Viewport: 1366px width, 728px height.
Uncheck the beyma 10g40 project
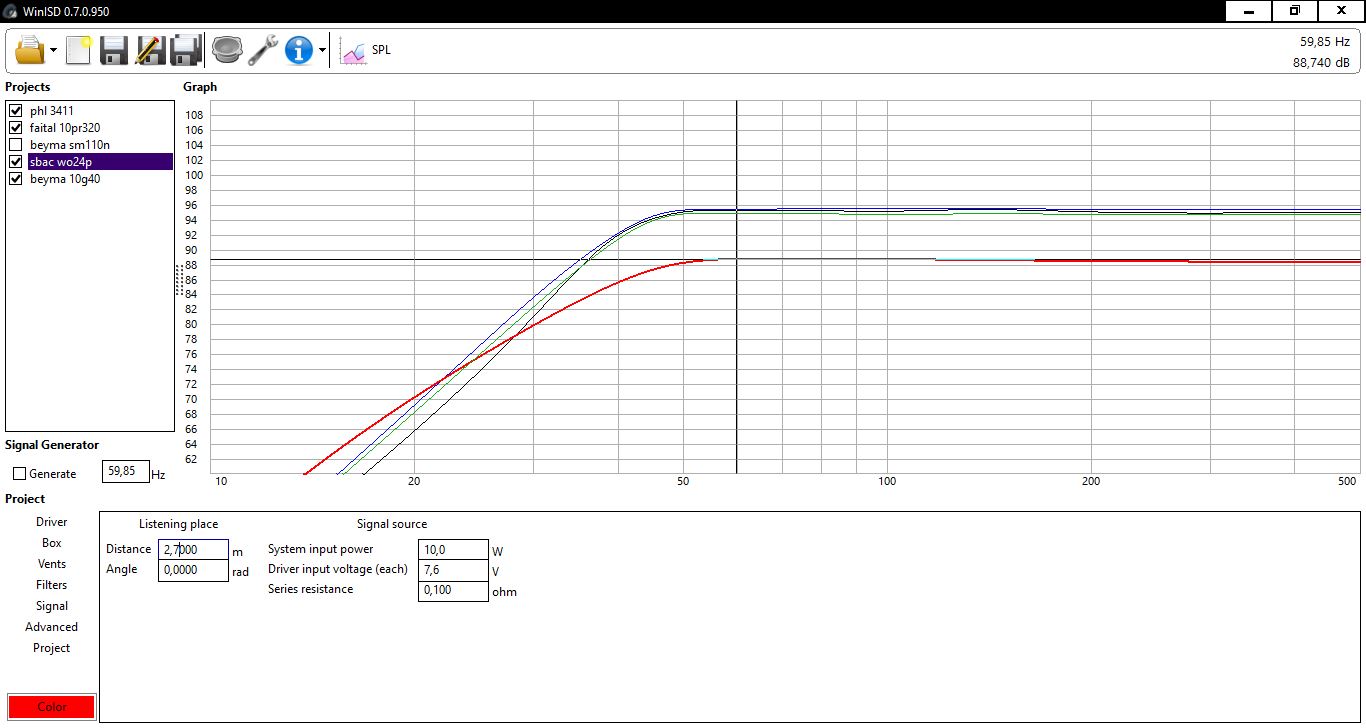15,179
